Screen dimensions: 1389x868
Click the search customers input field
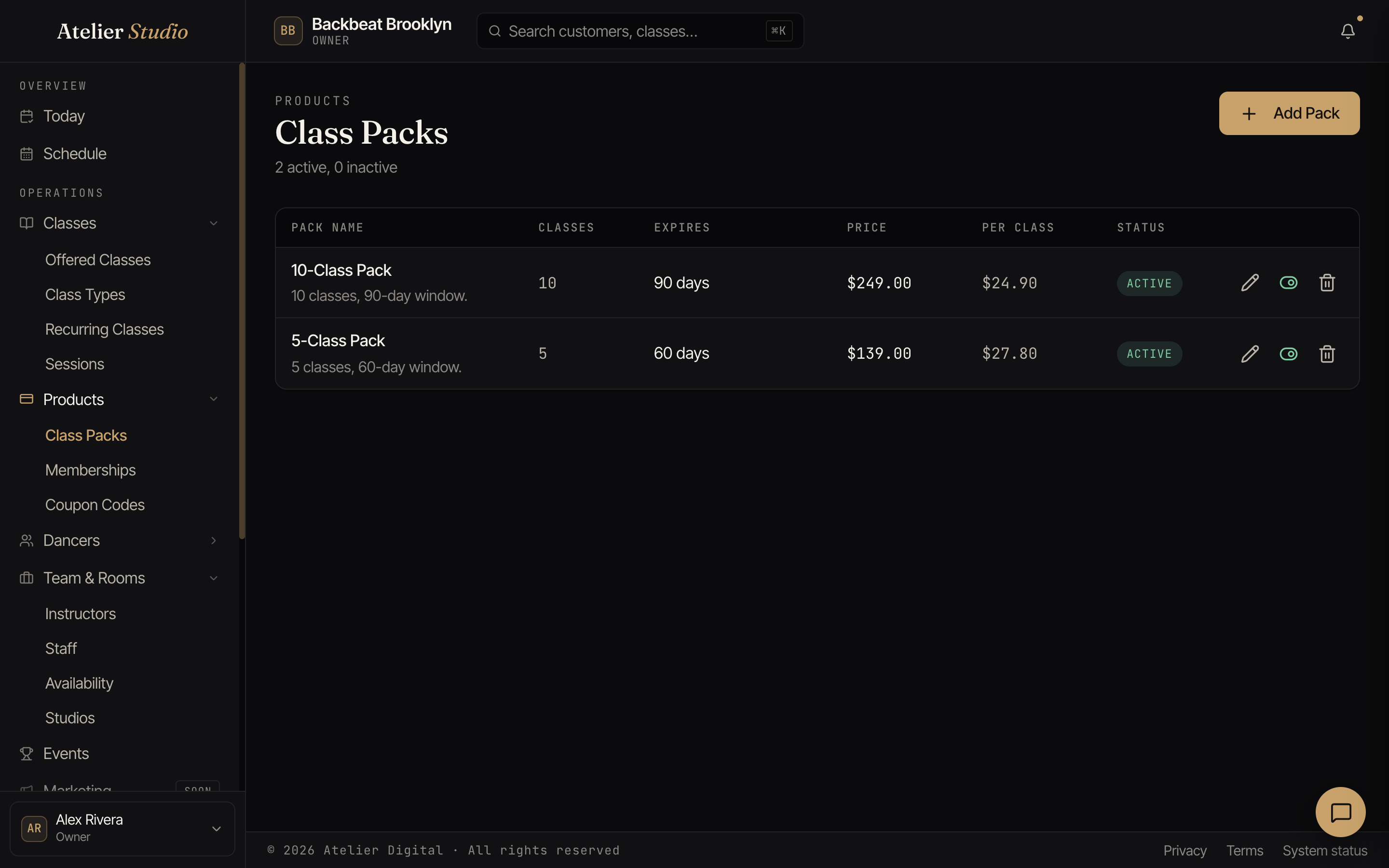[640, 31]
